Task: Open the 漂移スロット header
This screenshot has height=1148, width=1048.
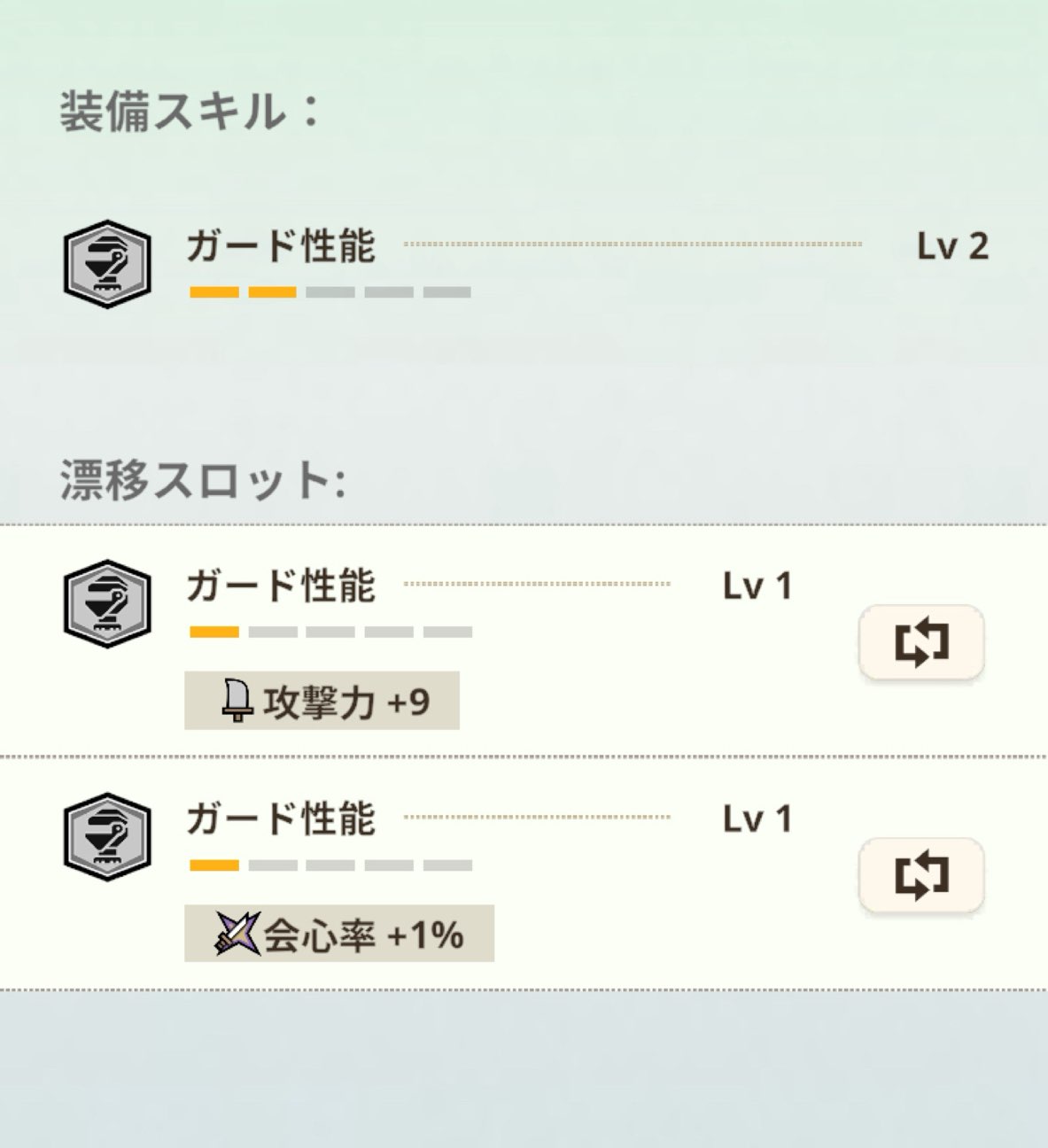Action: pos(202,480)
